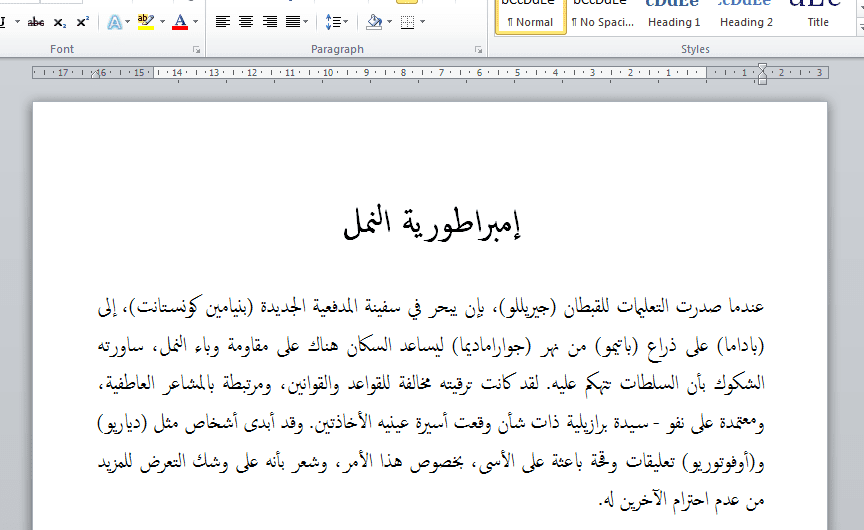This screenshot has height=530, width=864.
Task: Justify the paragraph text
Action: click(294, 21)
